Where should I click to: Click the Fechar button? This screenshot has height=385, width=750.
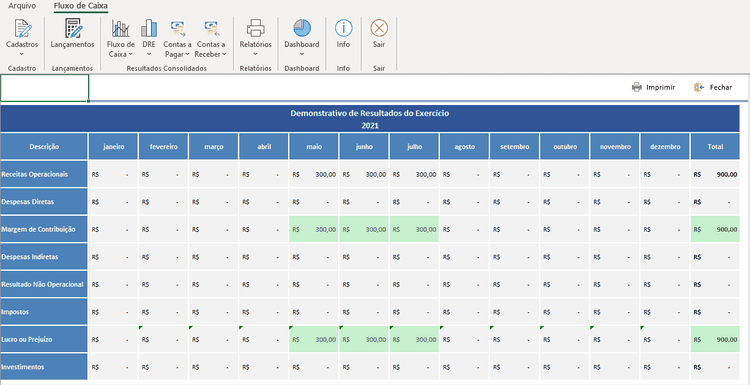[x=713, y=87]
